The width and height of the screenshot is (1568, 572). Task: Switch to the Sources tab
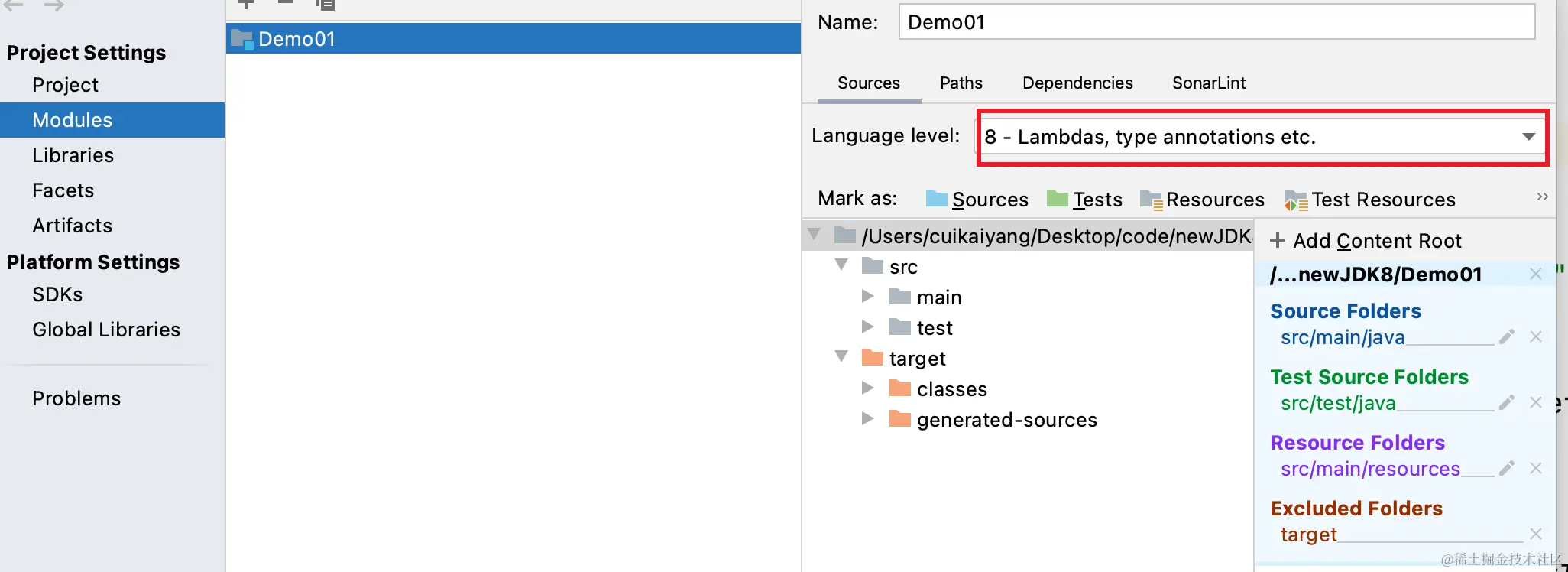coord(869,83)
